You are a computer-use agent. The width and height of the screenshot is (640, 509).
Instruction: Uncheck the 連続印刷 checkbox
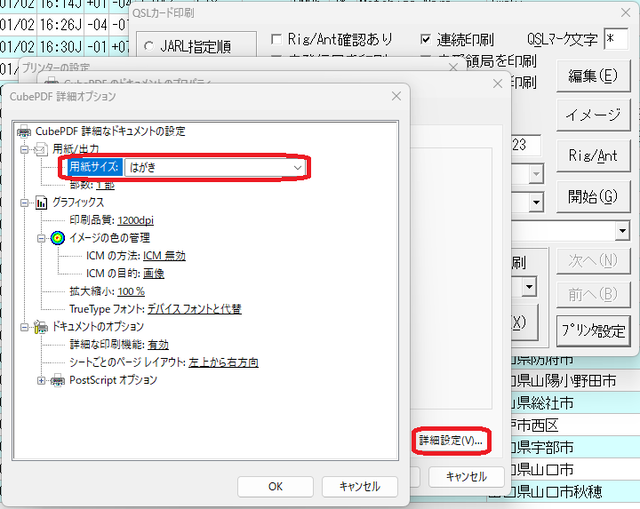point(425,39)
